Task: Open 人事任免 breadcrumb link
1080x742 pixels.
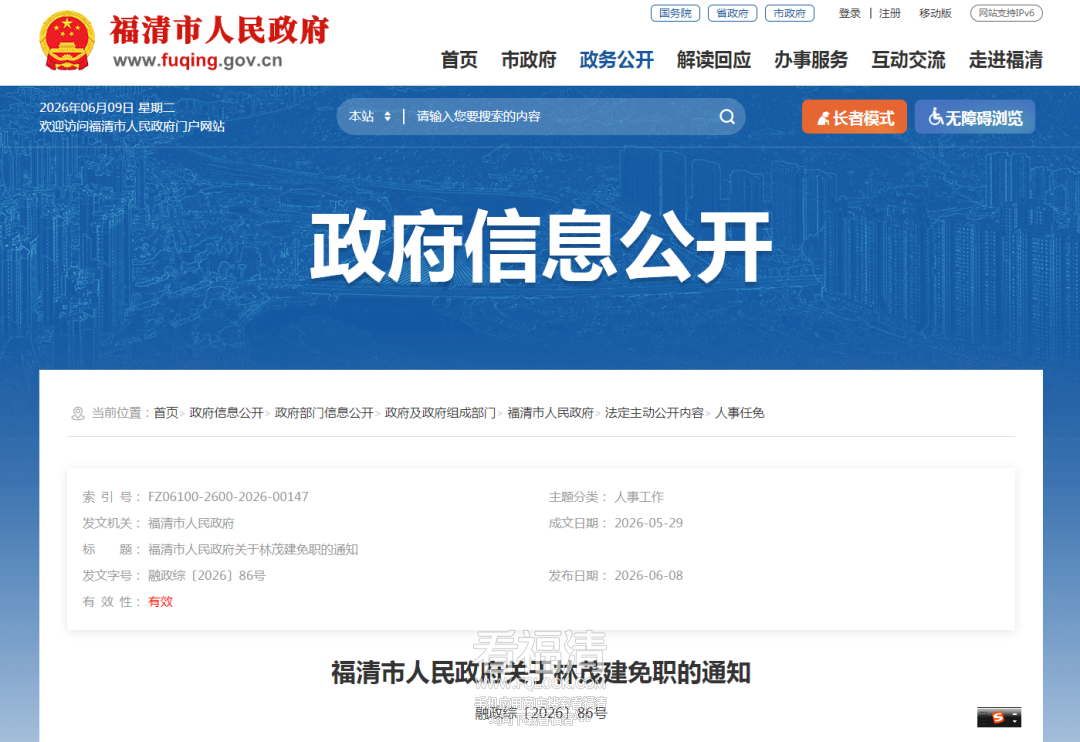Action: click(739, 413)
